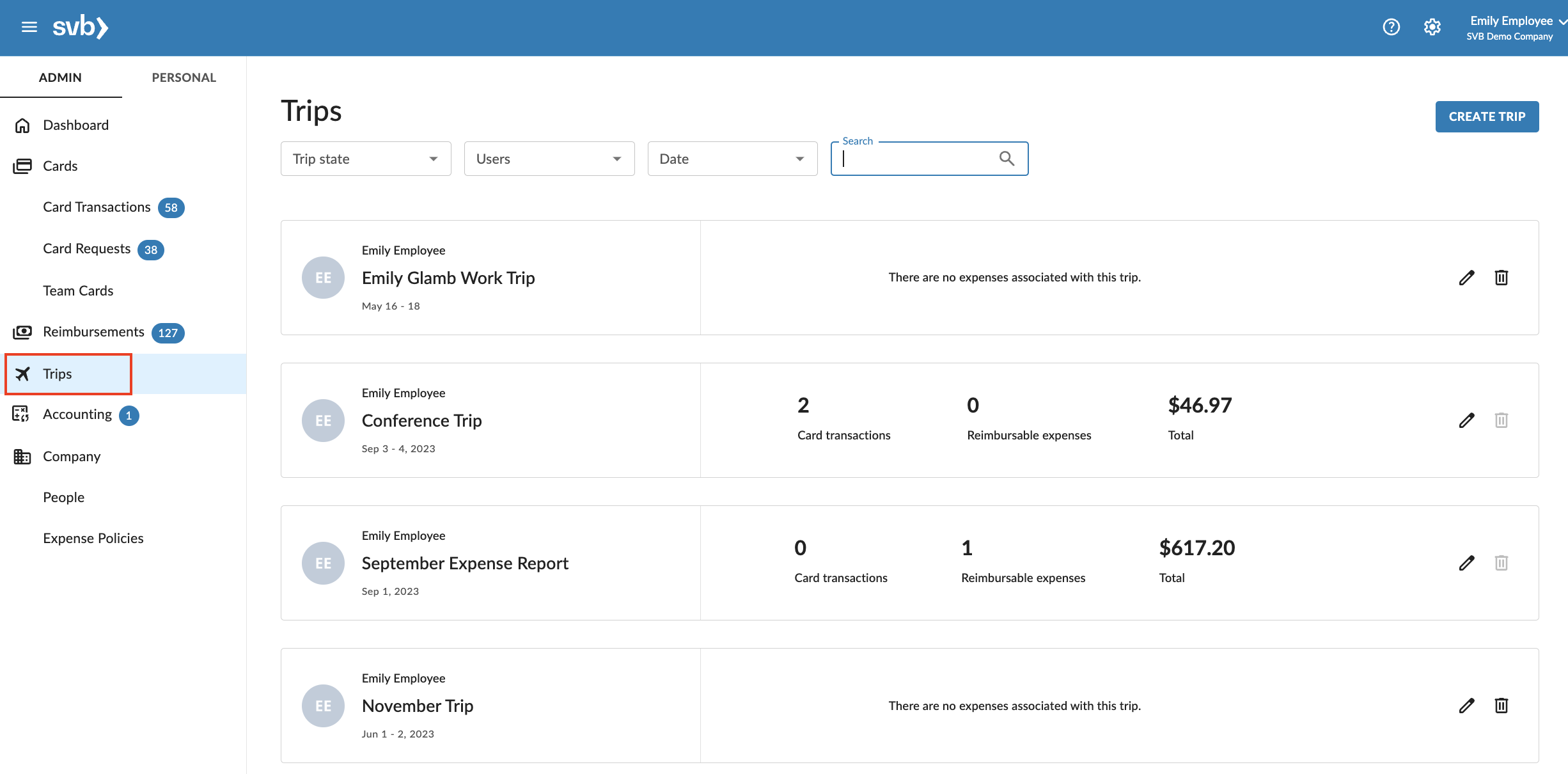
Task: Edit the September Expense Report trip
Action: pos(1466,563)
